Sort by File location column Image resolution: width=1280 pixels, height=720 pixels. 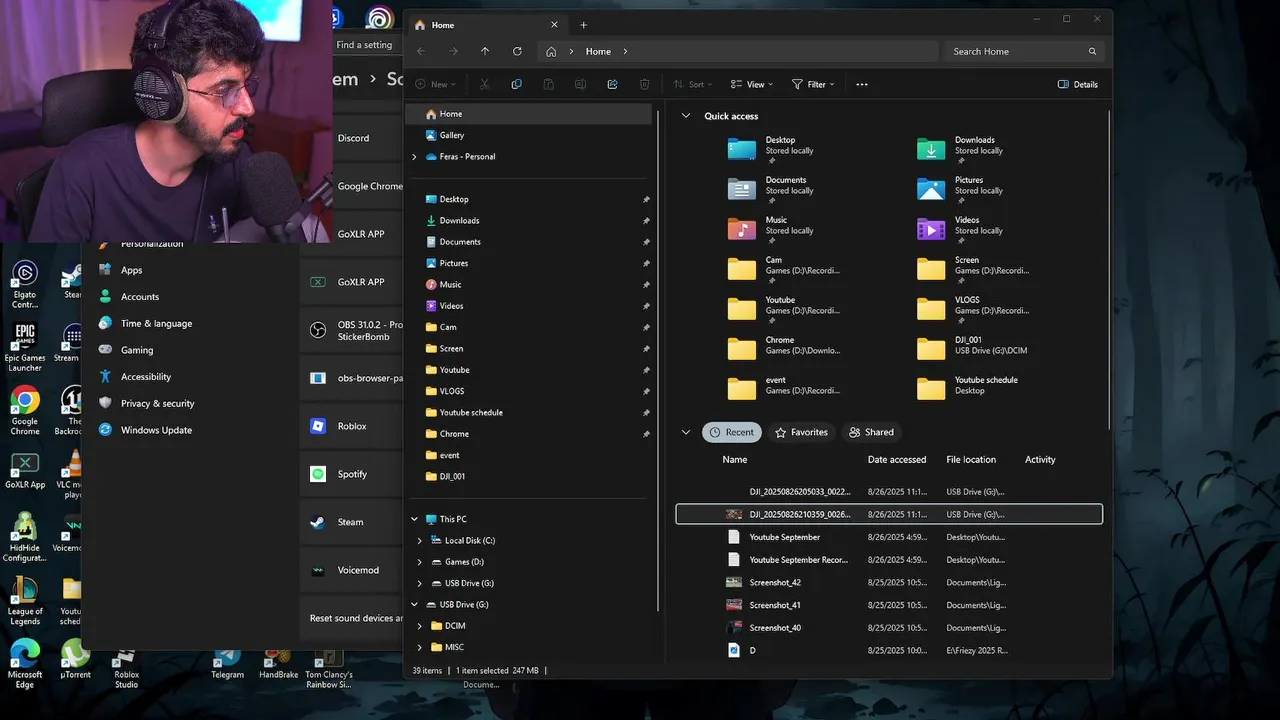tap(971, 460)
